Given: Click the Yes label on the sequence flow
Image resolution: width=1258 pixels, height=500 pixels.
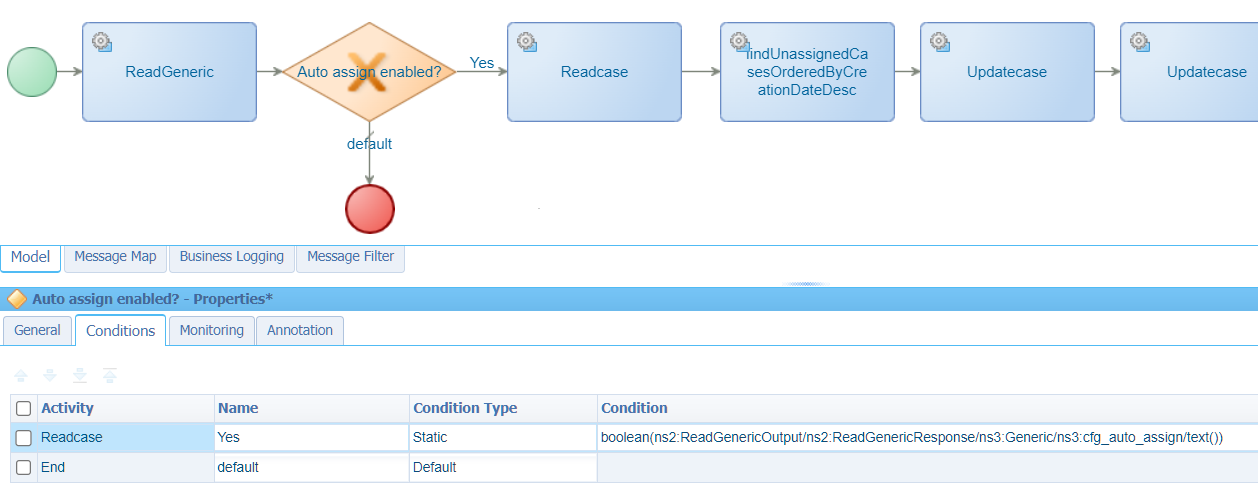Looking at the screenshot, I should [x=482, y=63].
